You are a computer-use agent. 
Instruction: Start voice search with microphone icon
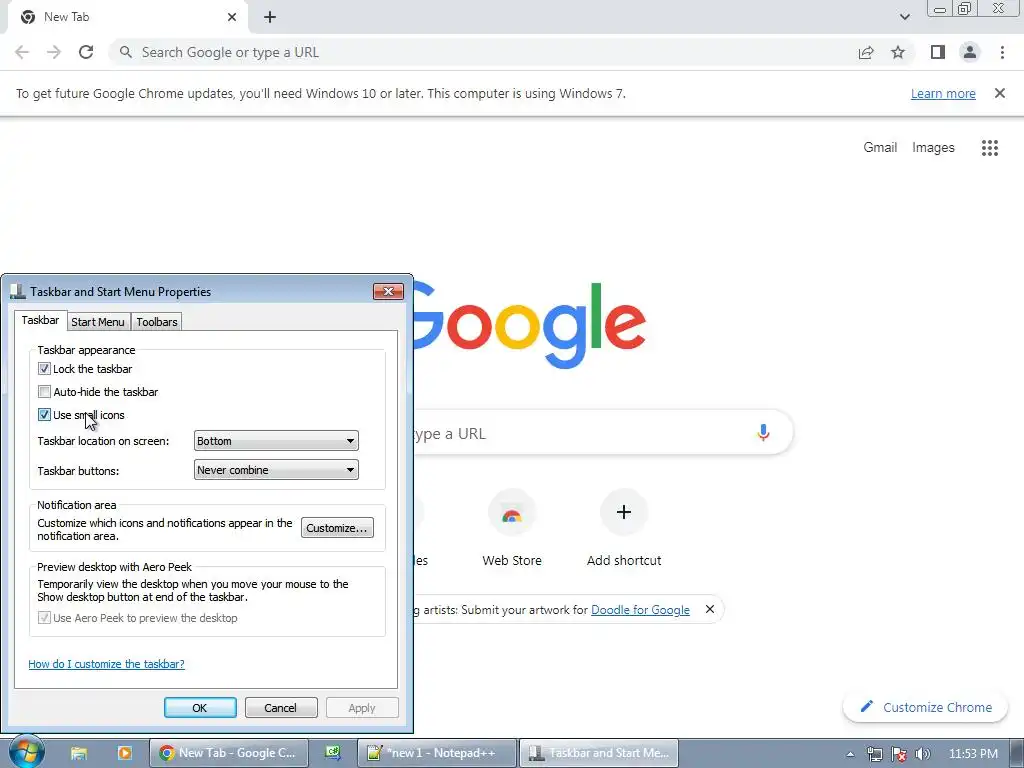tap(763, 432)
